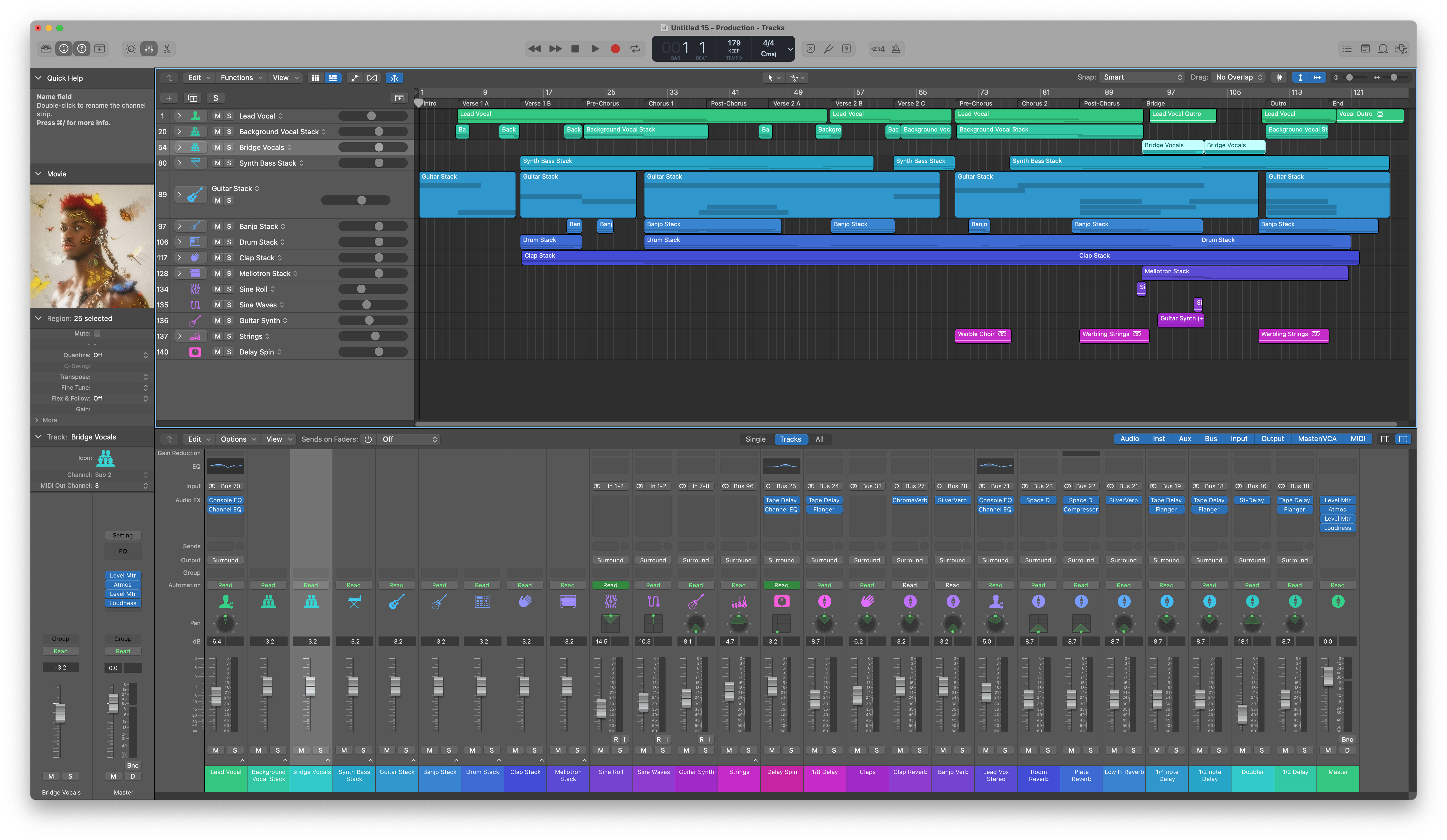
Task: Click the ChromaVerb plug-in slot
Action: 910,500
